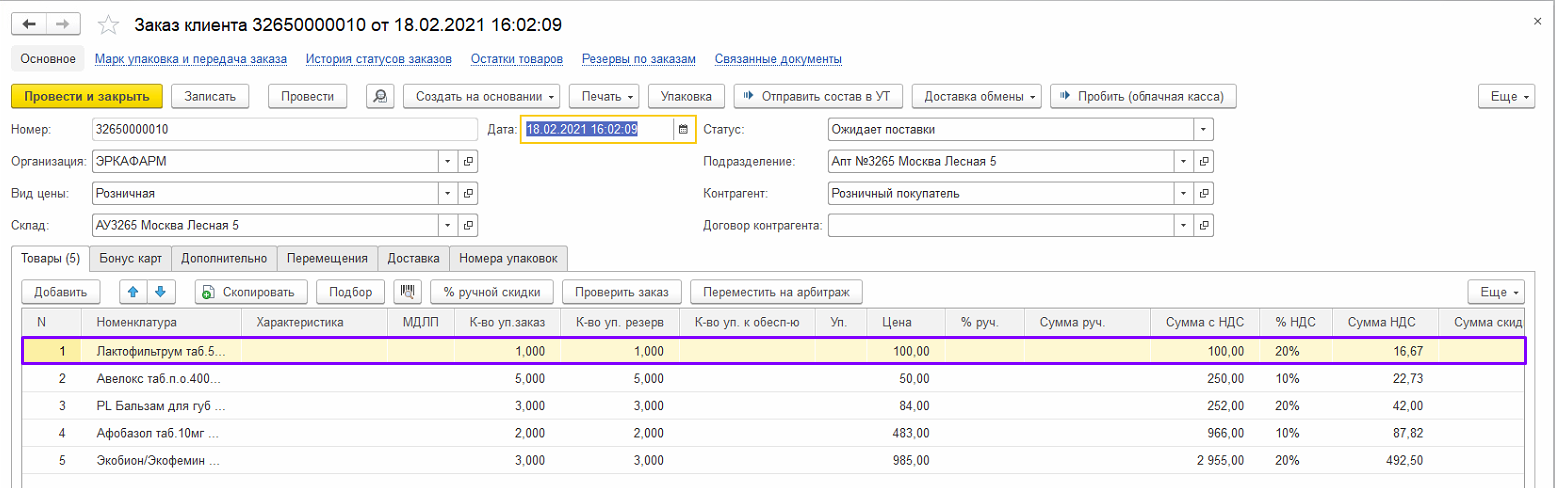Click the magnifier document search icon
The width and height of the screenshot is (1555, 488).
pos(380,96)
